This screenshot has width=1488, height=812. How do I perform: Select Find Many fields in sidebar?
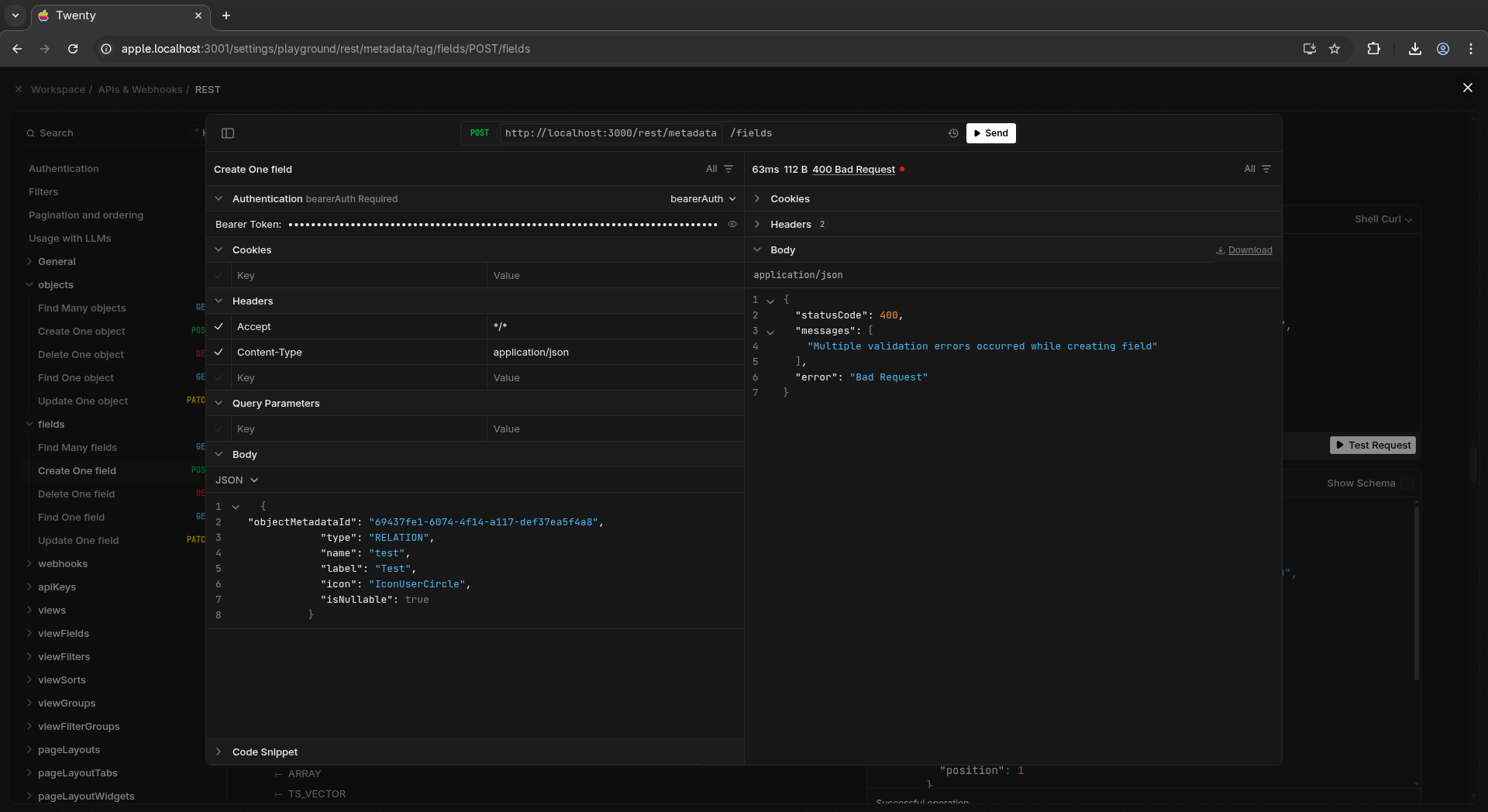pyautogui.click(x=77, y=448)
